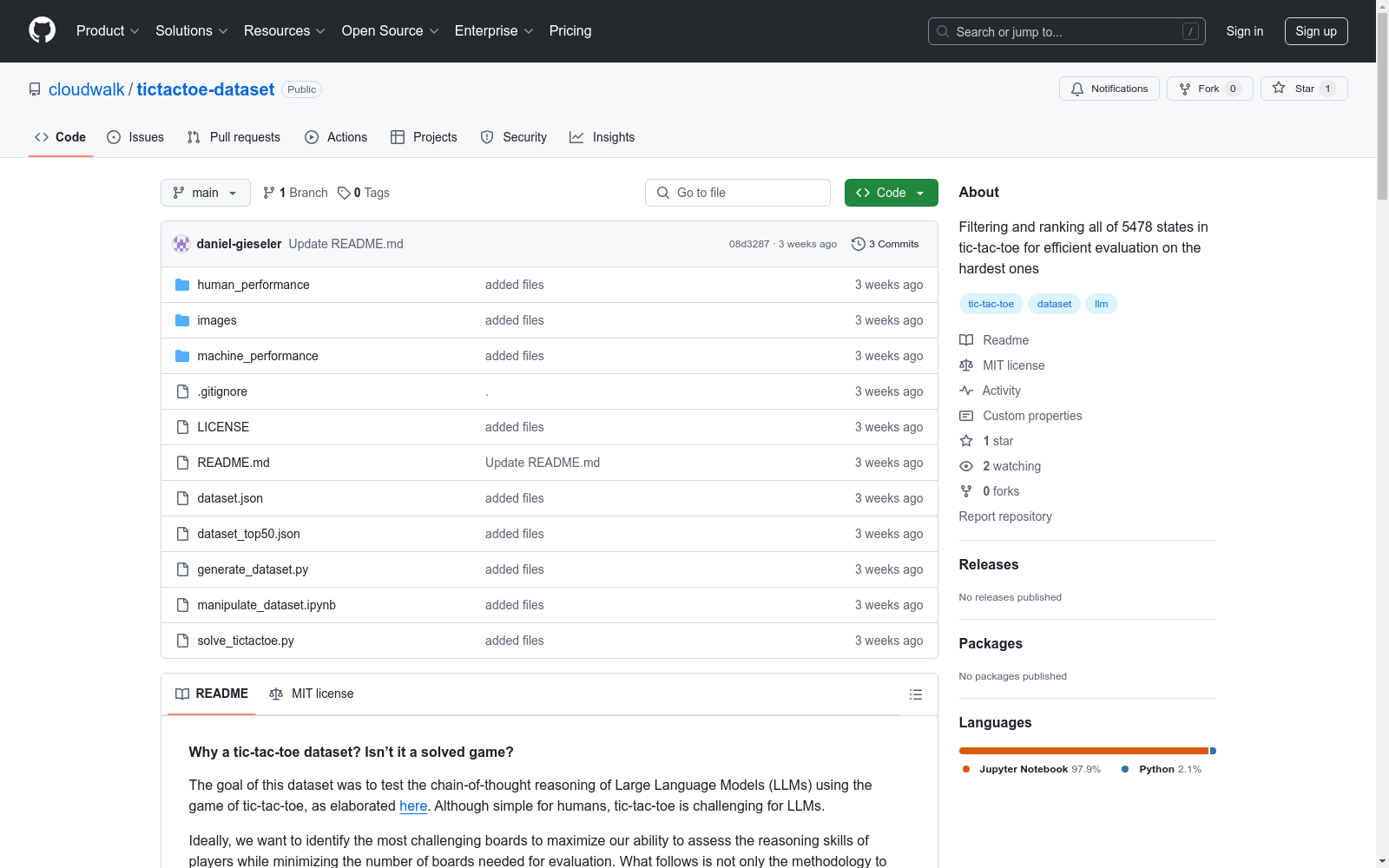Open the Update README.md commit message for README.md

tap(543, 463)
